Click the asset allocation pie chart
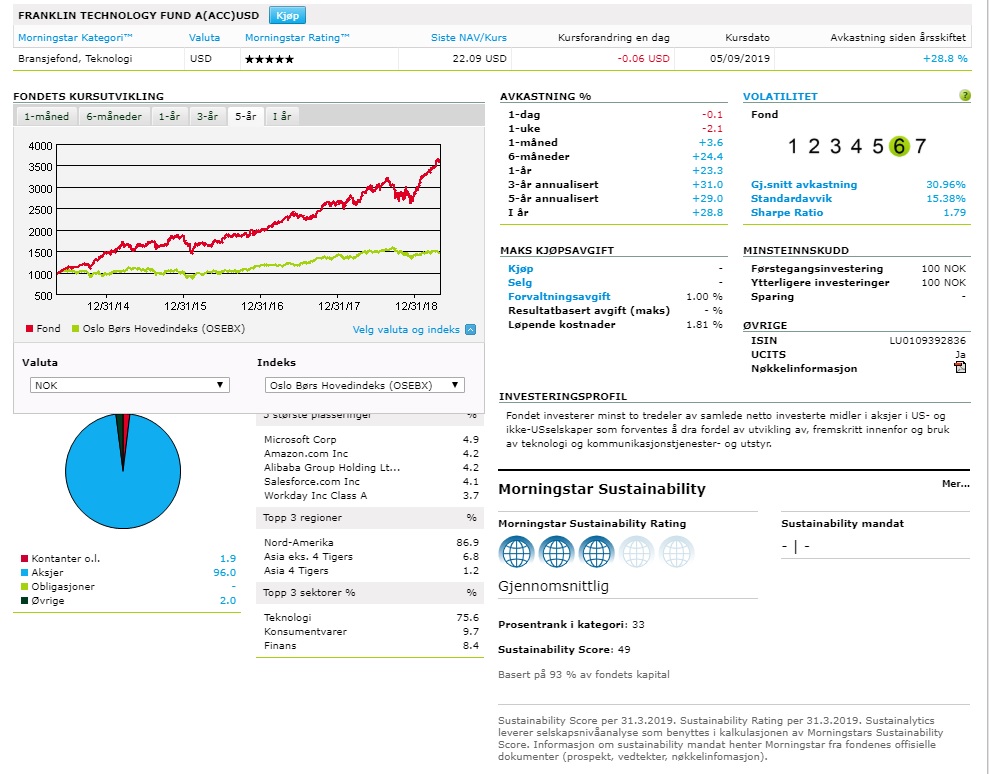Image resolution: width=989 pixels, height=774 pixels. [x=123, y=471]
